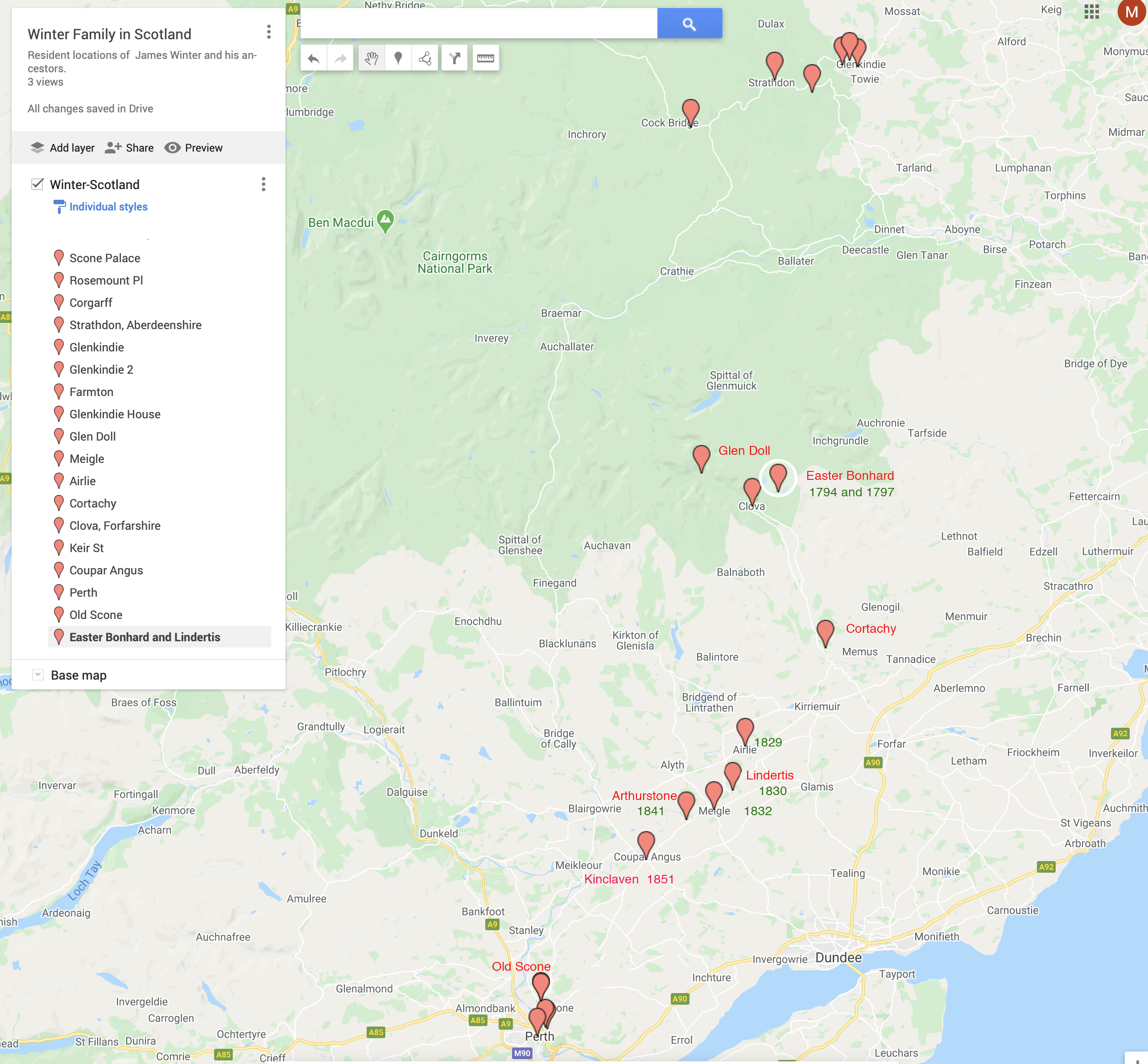Click the blue search button
The height and width of the screenshot is (1064, 1148).
pyautogui.click(x=689, y=24)
